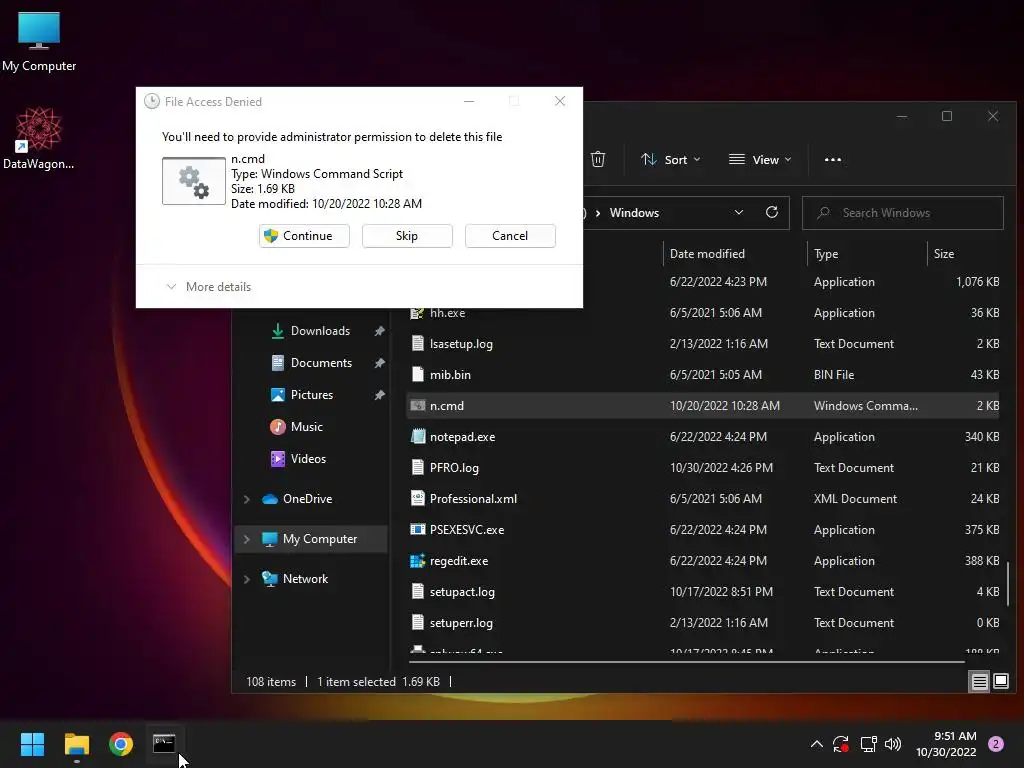
Task: Click the network tray icon
Action: 868,744
